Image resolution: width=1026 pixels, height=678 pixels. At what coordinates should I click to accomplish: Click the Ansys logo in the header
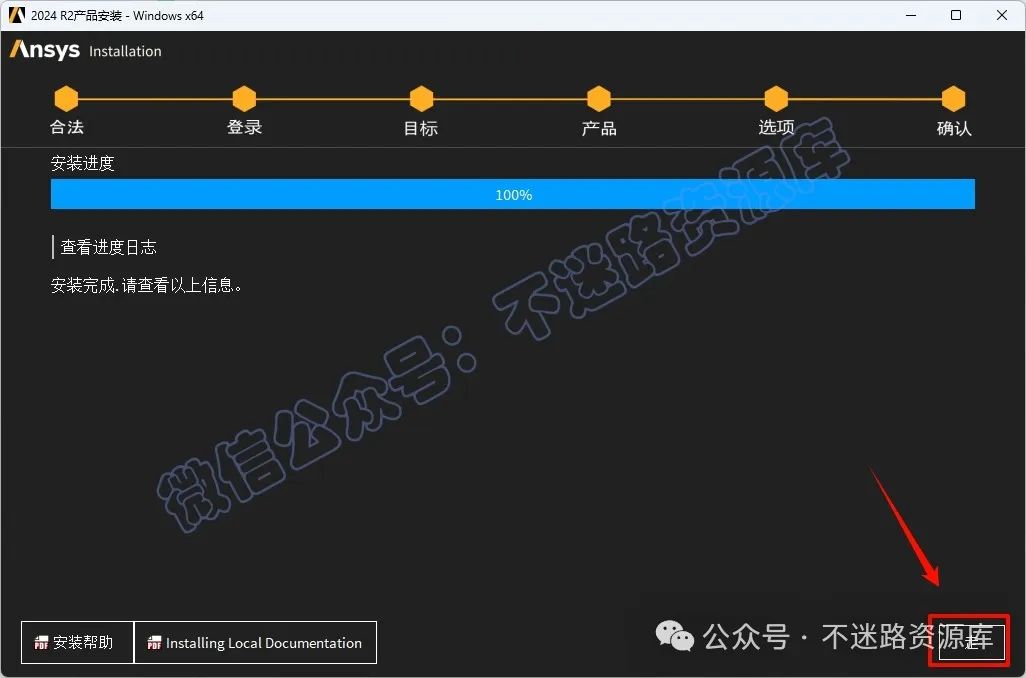[44, 50]
